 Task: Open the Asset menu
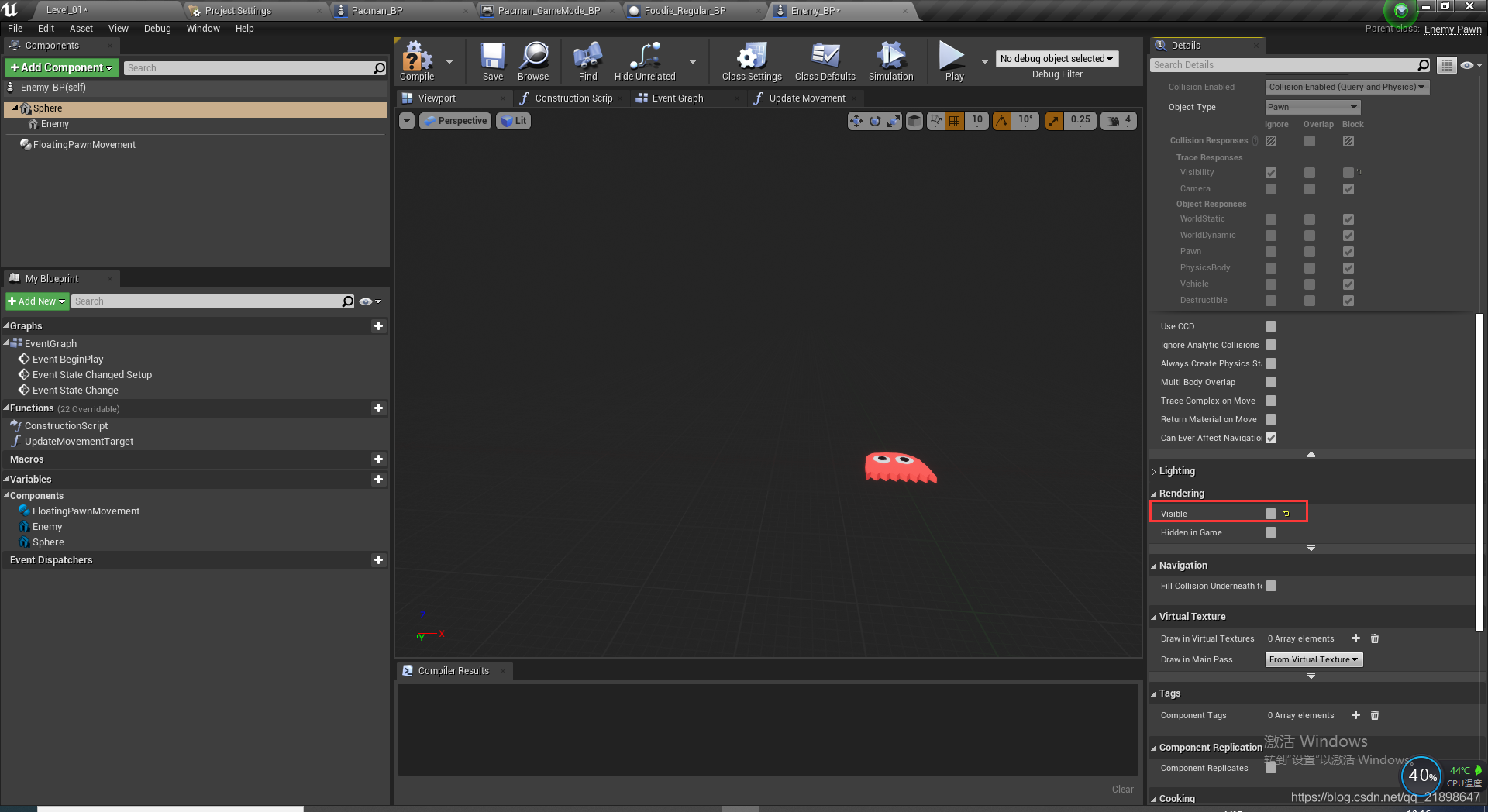click(x=81, y=29)
